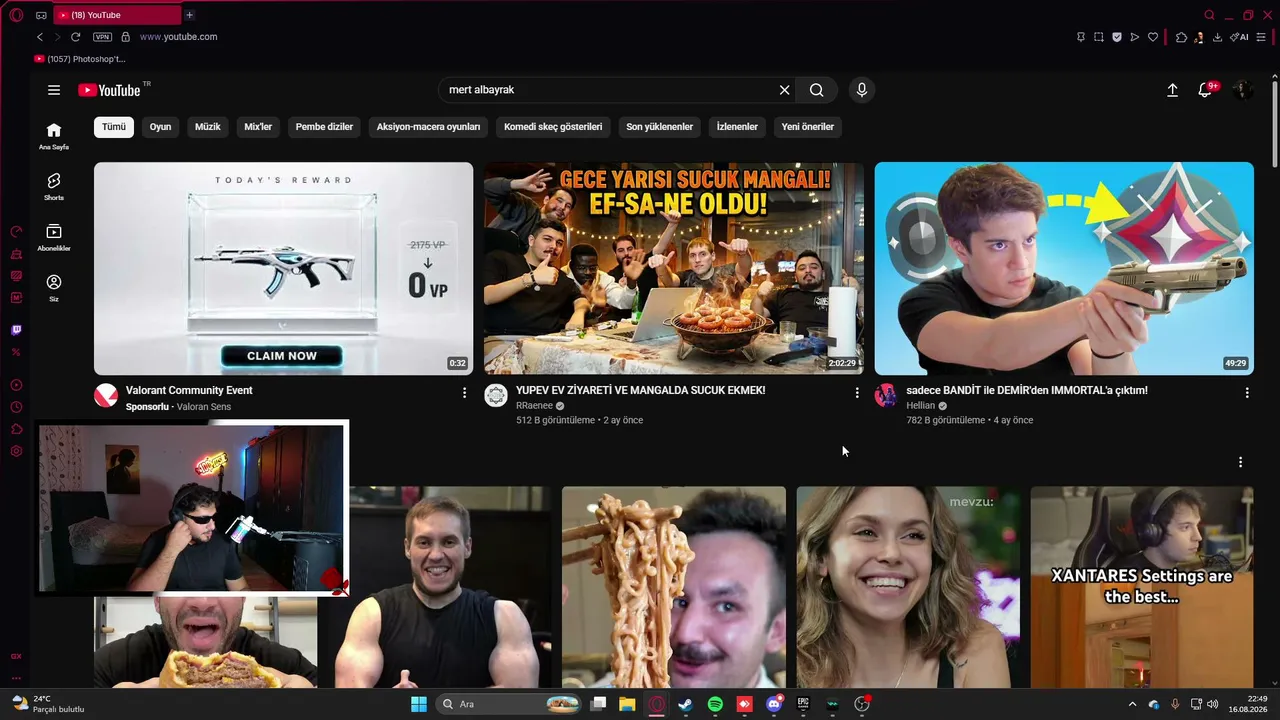Go to Ana Sayfa in the sidebar
The image size is (1280, 720).
point(54,136)
